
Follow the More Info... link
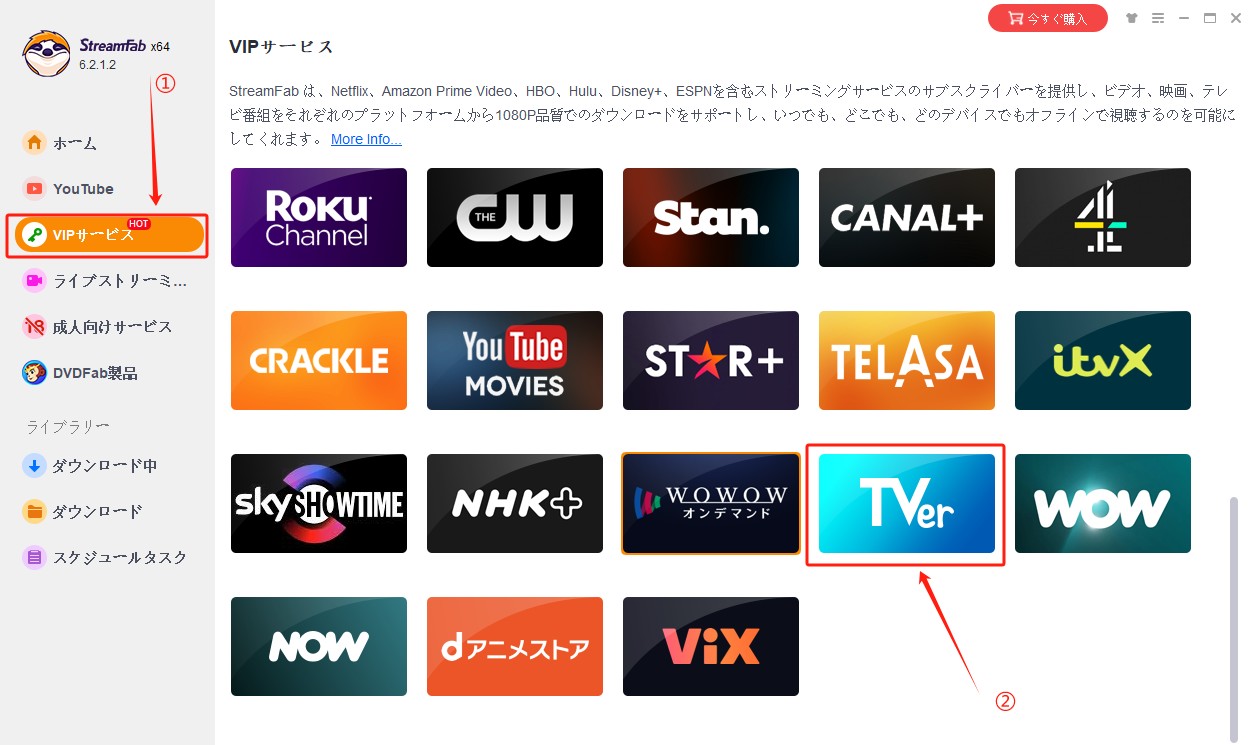pos(366,139)
